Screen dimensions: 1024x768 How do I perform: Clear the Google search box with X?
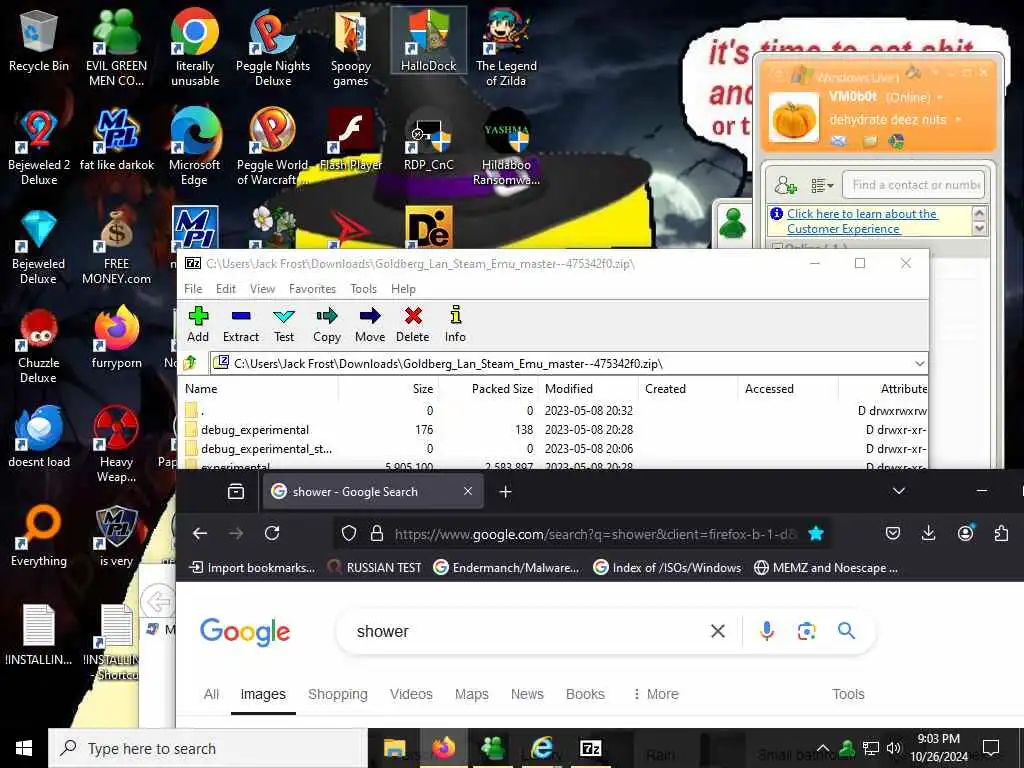click(x=718, y=631)
